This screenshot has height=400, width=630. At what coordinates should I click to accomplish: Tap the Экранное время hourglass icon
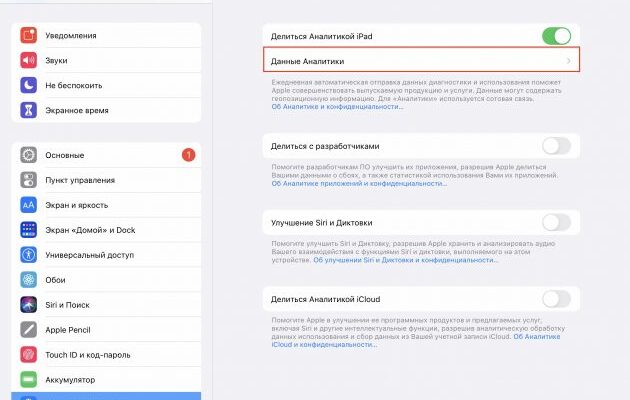click(x=28, y=110)
